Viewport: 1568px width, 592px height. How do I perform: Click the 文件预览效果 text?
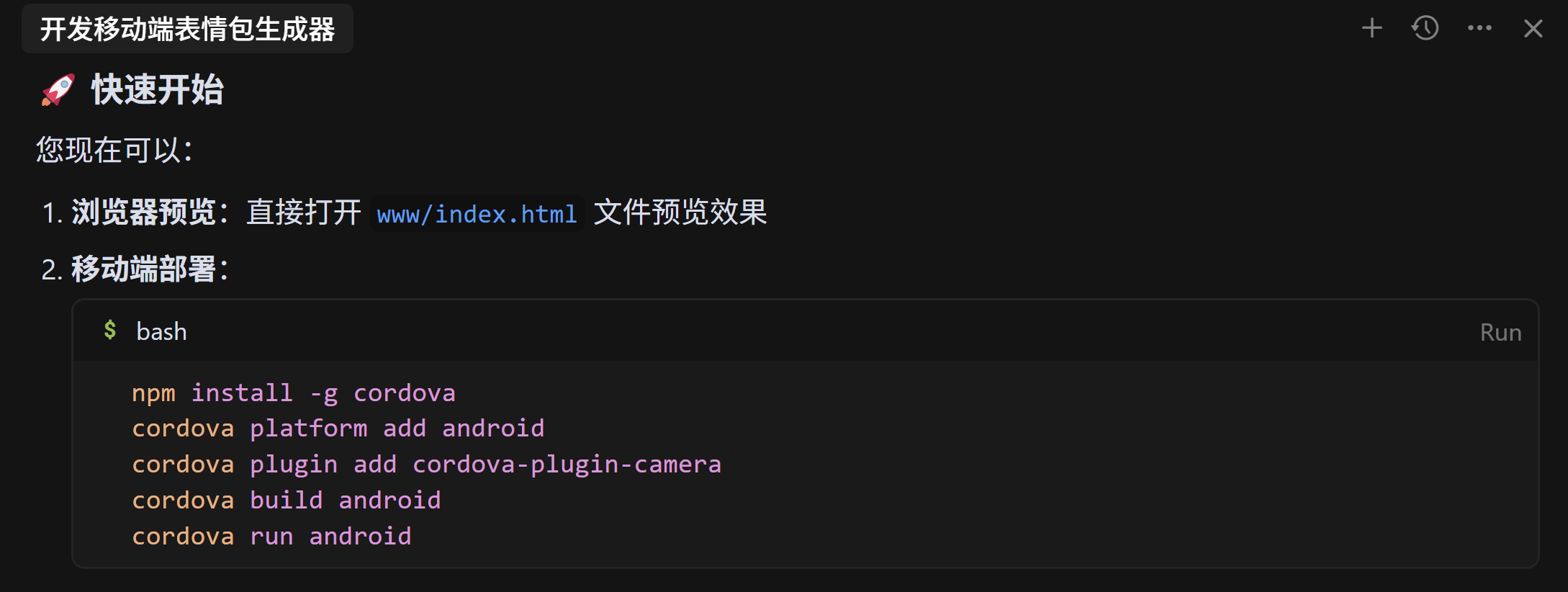[x=680, y=212]
